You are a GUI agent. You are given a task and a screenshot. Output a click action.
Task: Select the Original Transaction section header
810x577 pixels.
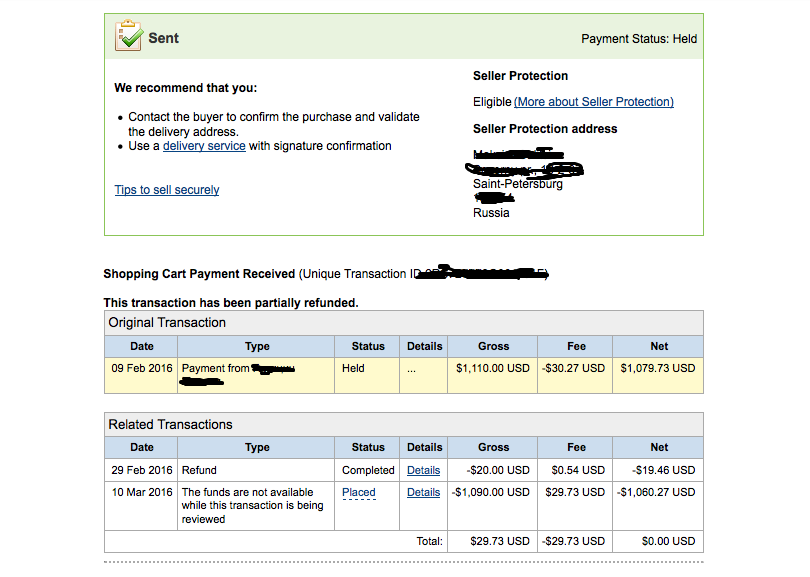tap(167, 323)
